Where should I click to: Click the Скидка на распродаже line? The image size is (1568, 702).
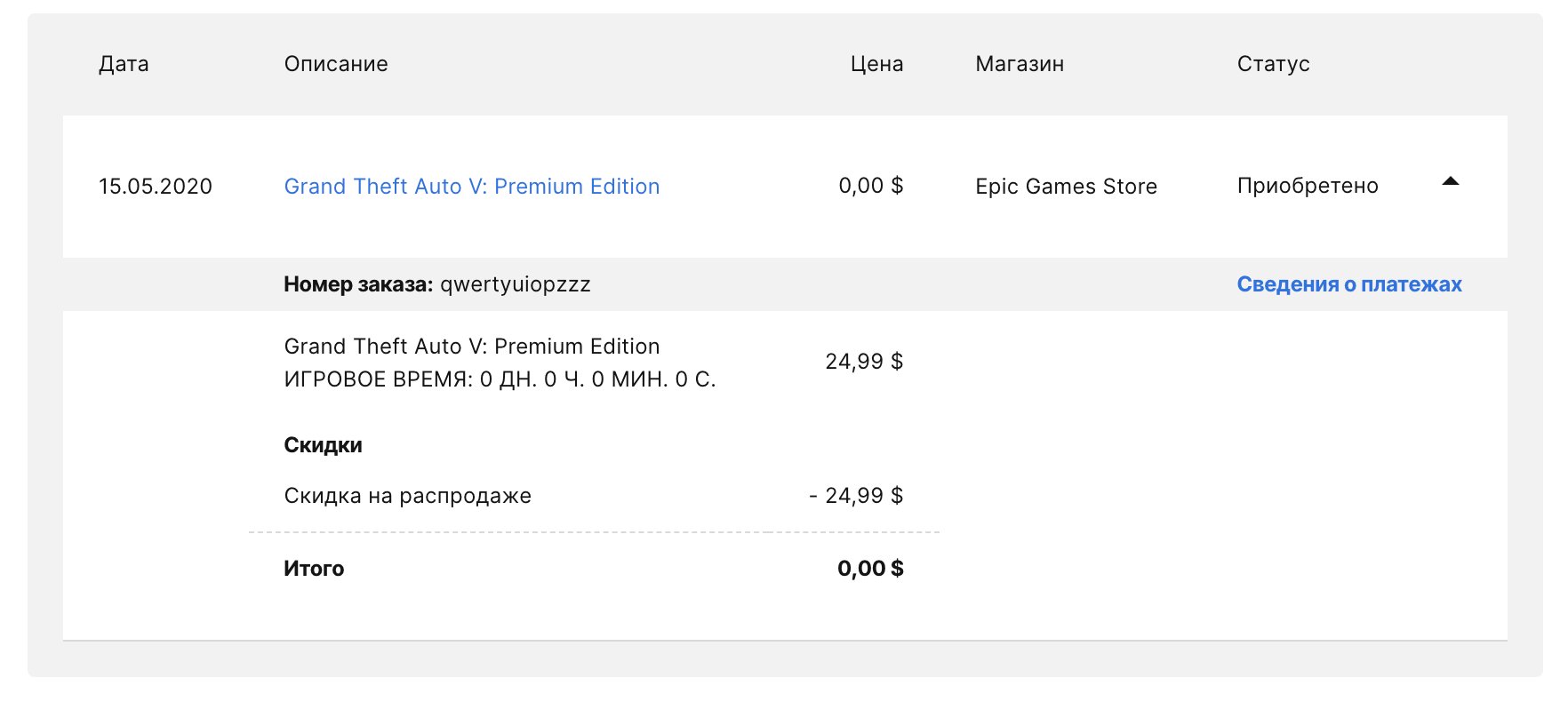pos(408,496)
